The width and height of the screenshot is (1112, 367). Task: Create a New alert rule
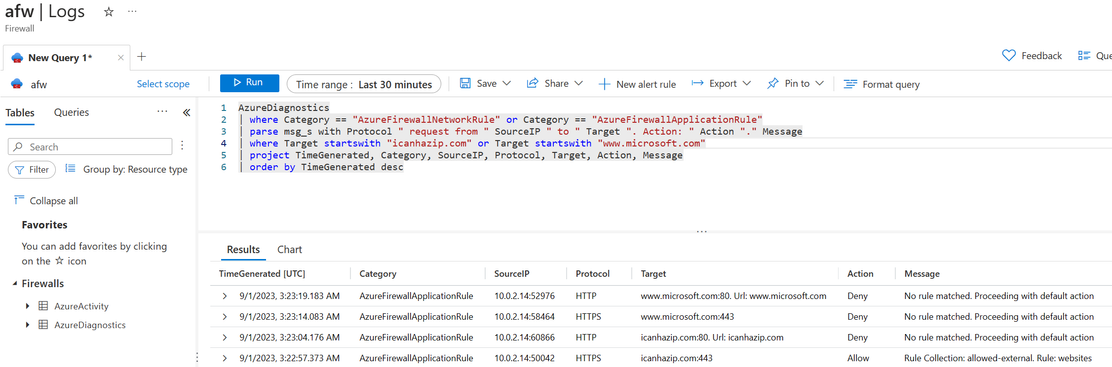coord(637,84)
